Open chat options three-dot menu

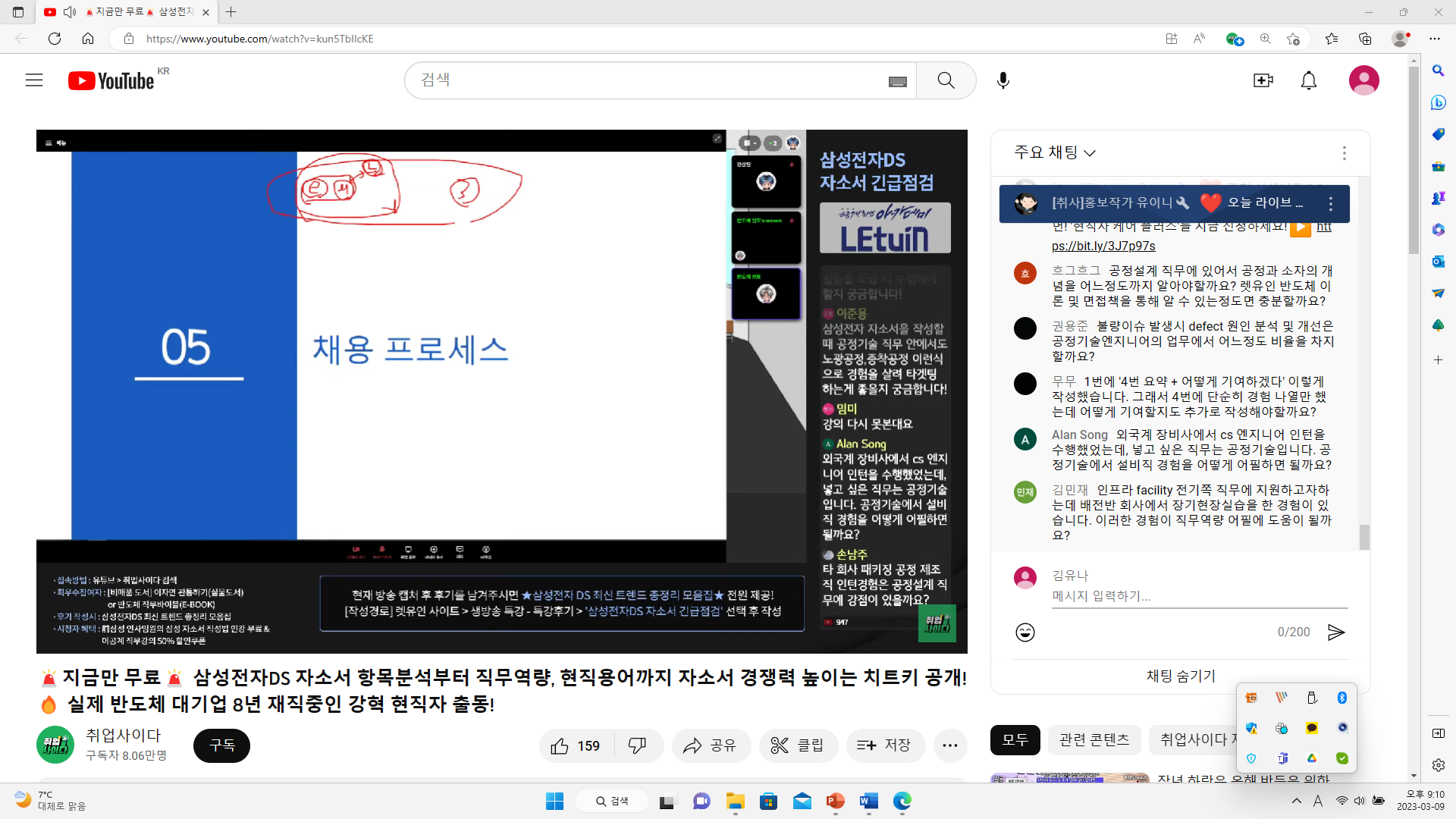point(1344,153)
